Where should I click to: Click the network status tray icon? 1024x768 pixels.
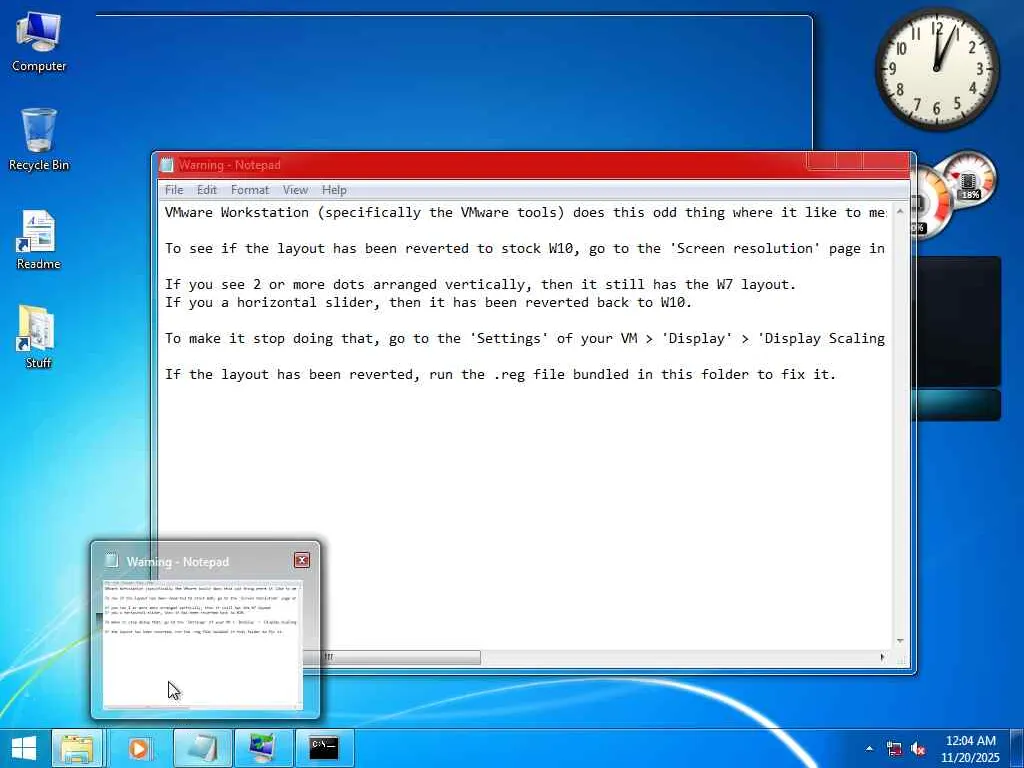pos(894,748)
